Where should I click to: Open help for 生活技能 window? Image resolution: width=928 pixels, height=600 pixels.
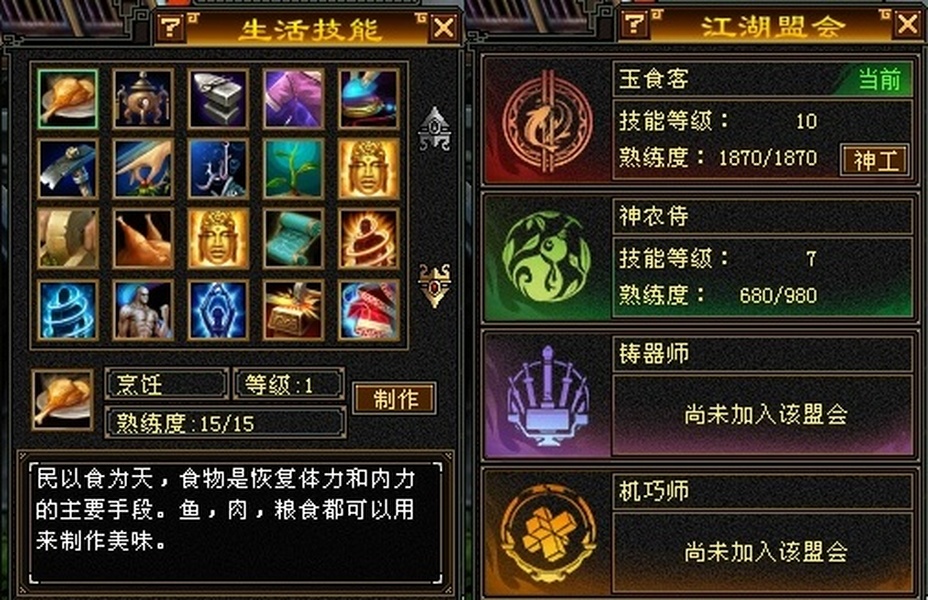pyautogui.click(x=170, y=27)
